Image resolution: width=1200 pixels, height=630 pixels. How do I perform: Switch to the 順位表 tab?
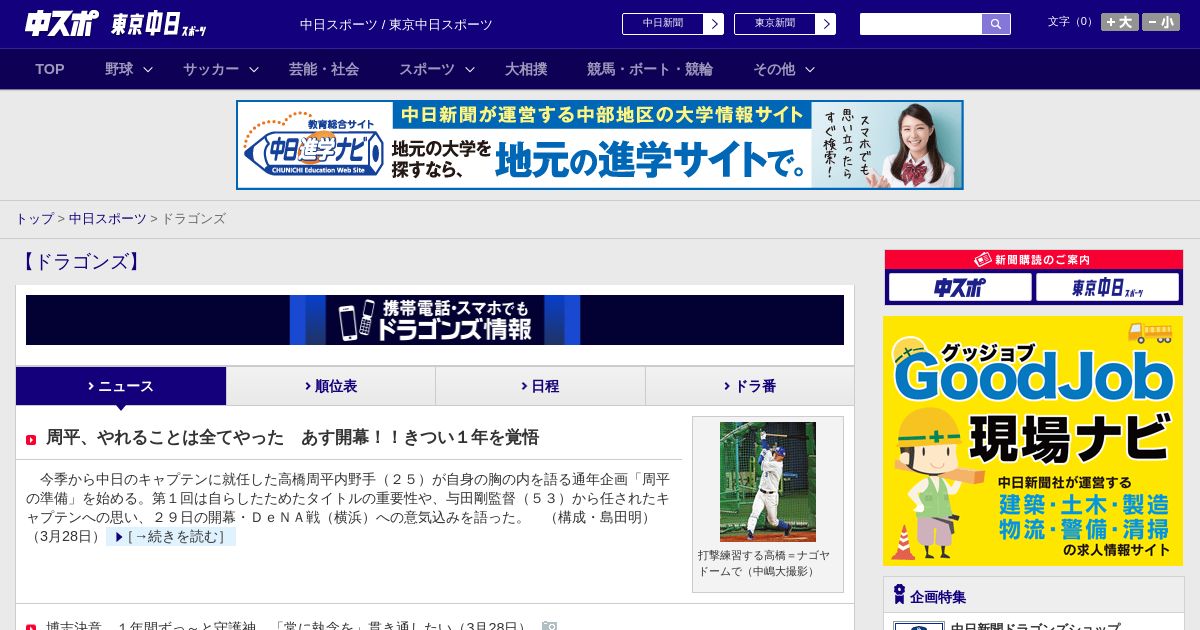(331, 386)
